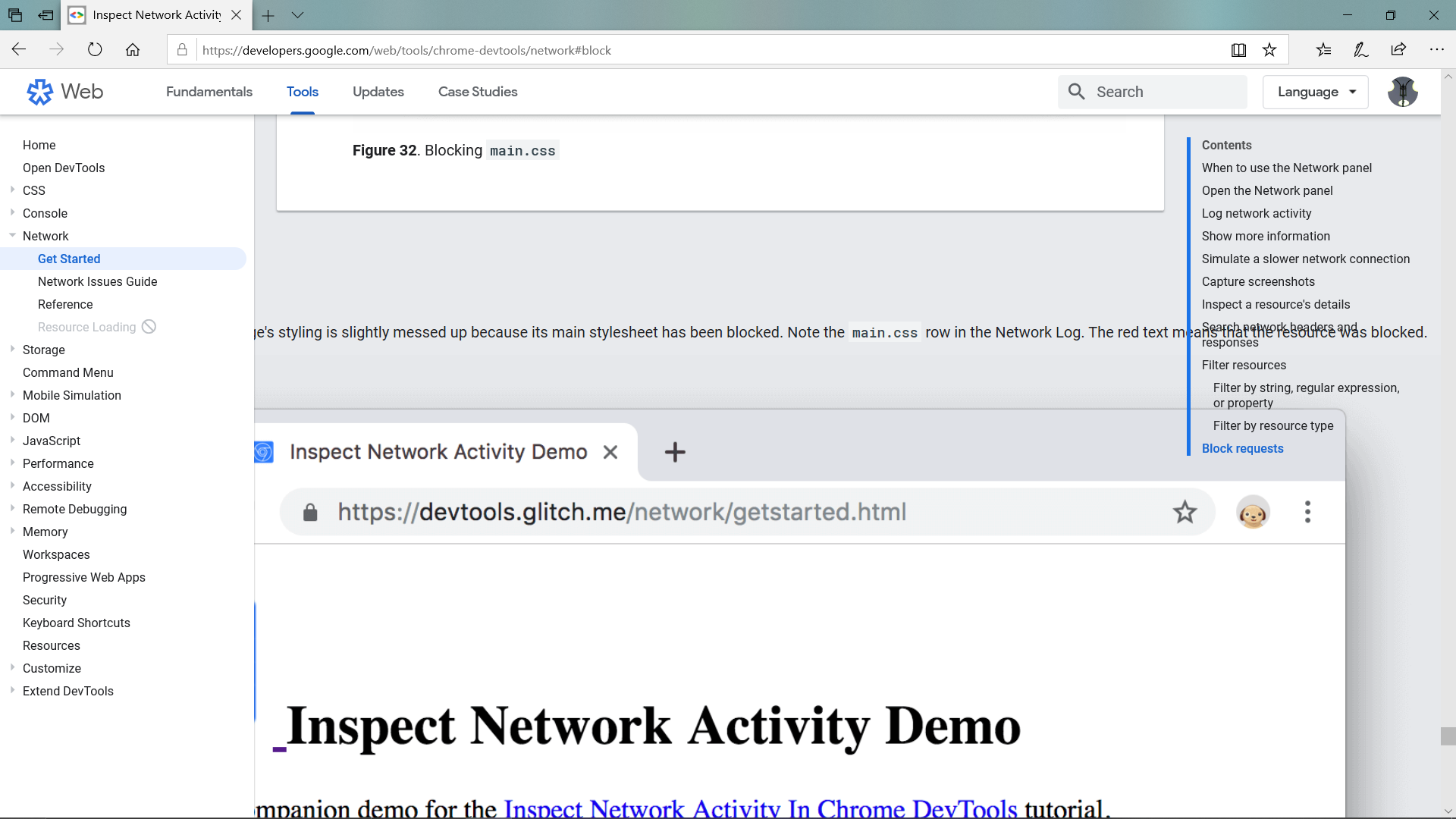Image resolution: width=1456 pixels, height=819 pixels.
Task: Open the Google account profile avatar
Action: [x=1404, y=92]
